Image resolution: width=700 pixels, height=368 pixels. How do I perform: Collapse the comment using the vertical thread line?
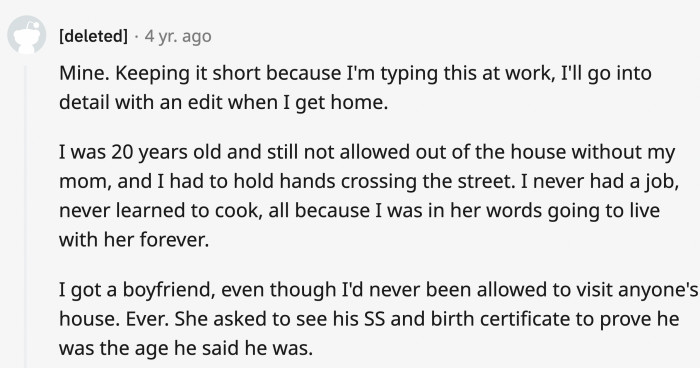(x=26, y=217)
